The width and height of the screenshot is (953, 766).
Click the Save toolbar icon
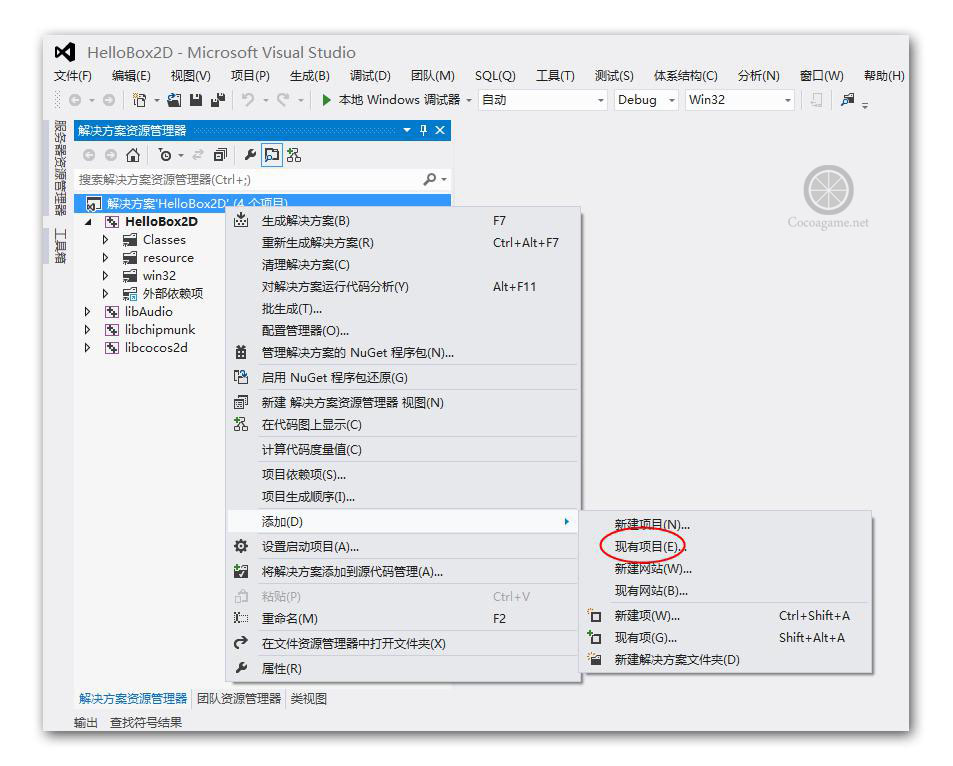(196, 100)
